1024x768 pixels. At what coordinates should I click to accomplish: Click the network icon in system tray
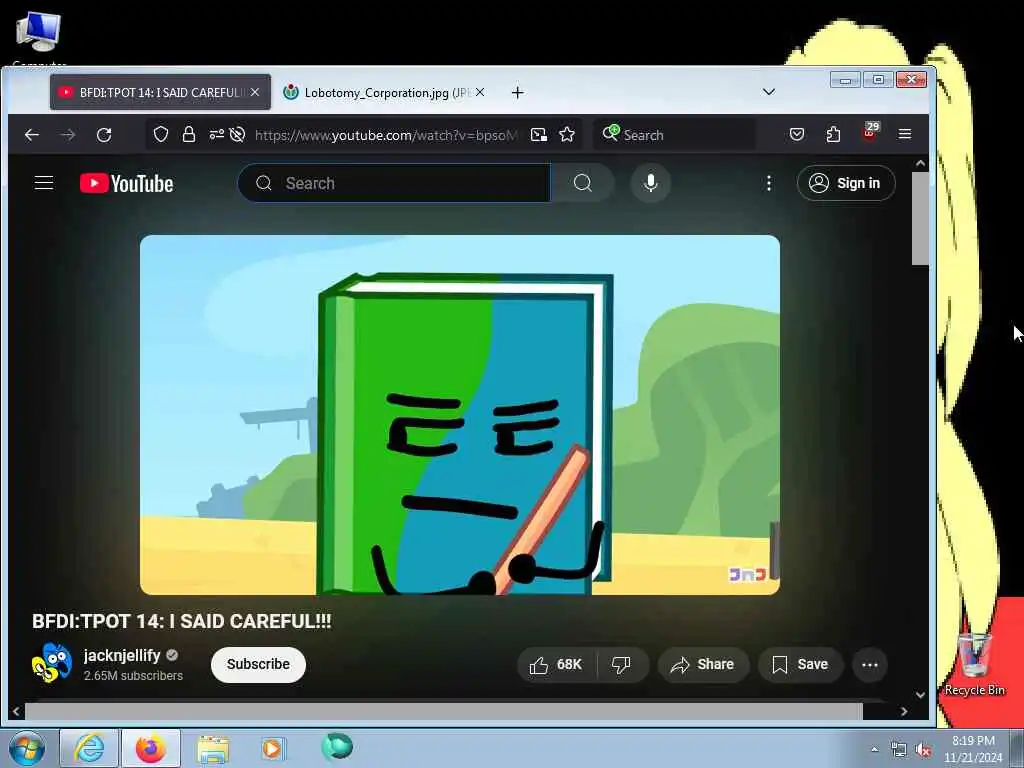pos(899,750)
